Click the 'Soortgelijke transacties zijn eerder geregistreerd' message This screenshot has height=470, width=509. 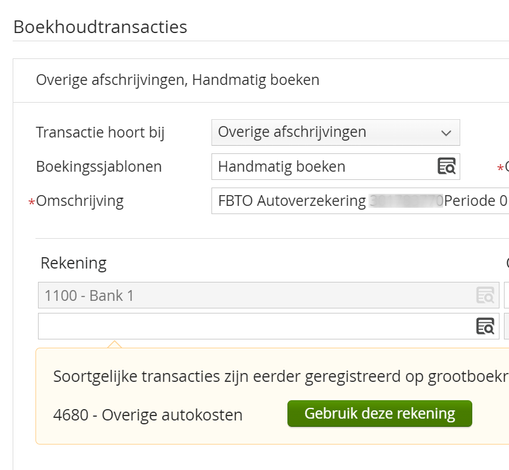pyautogui.click(x=281, y=377)
